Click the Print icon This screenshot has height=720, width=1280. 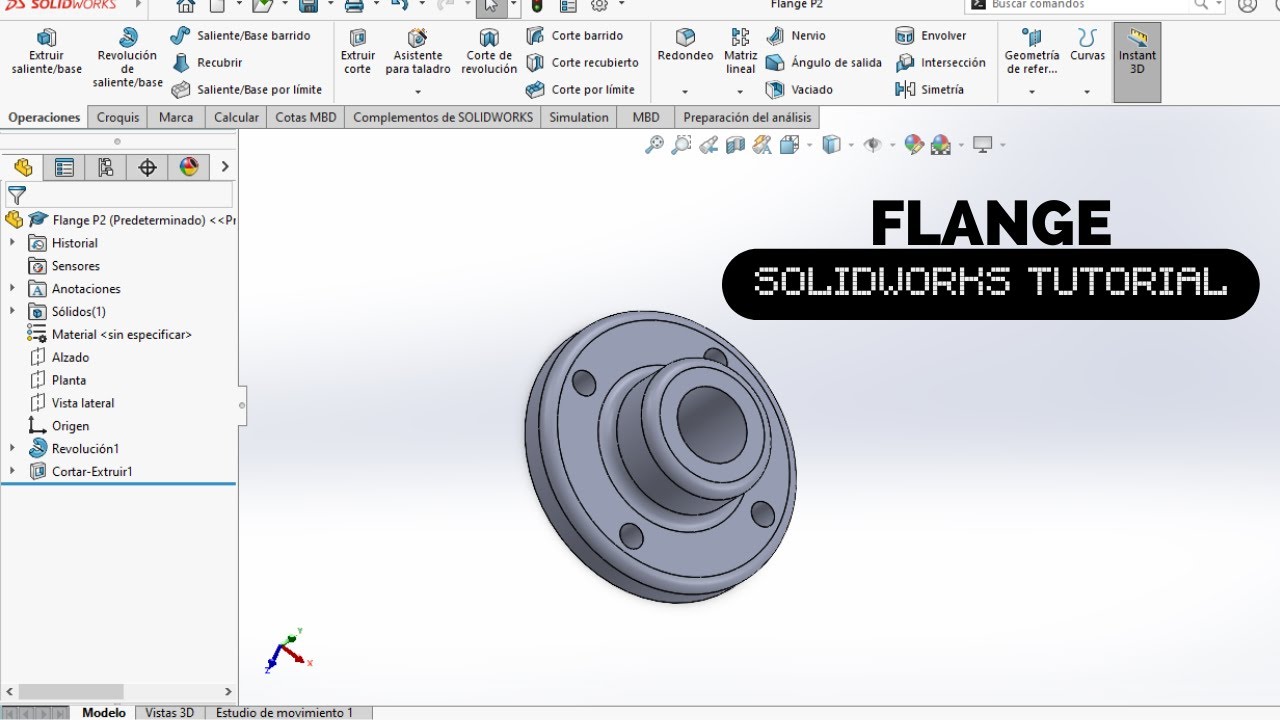353,5
